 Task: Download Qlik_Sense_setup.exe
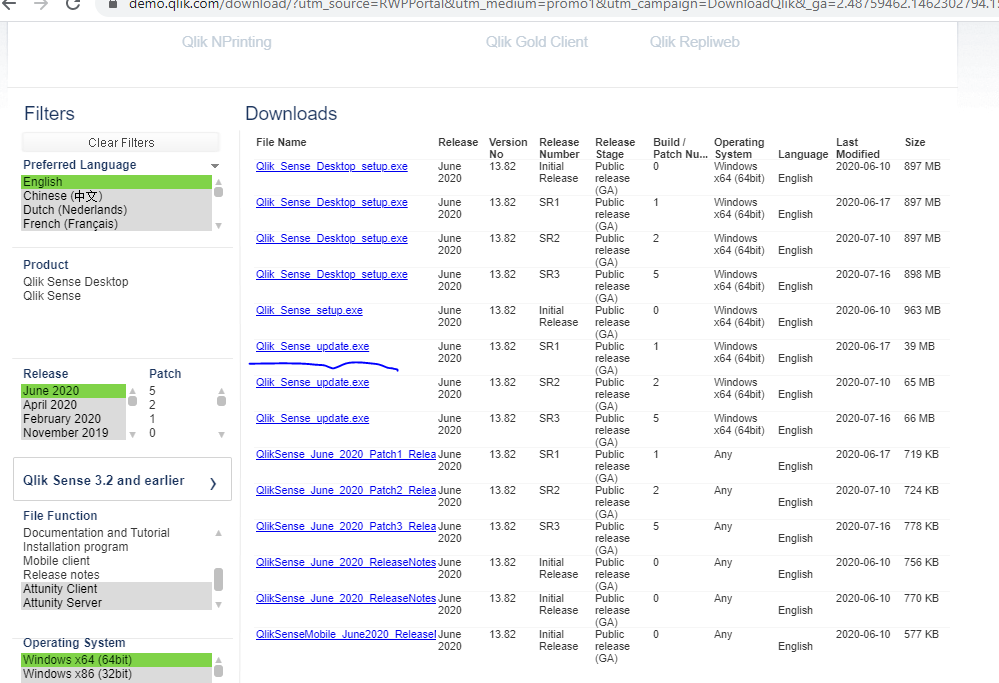click(x=309, y=310)
